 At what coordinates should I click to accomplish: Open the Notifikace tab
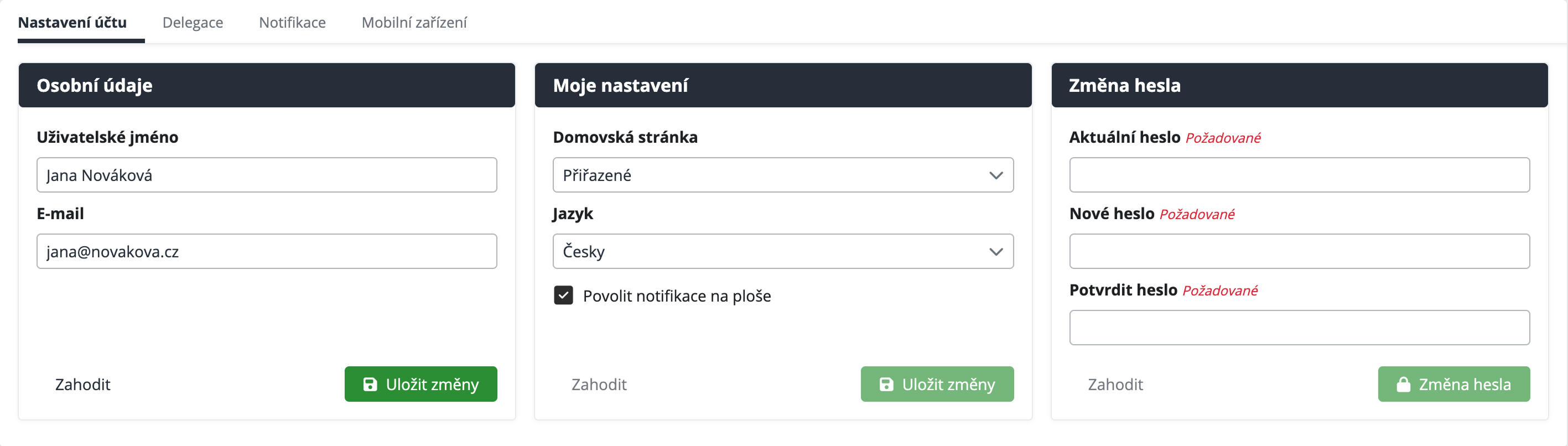pyautogui.click(x=292, y=23)
